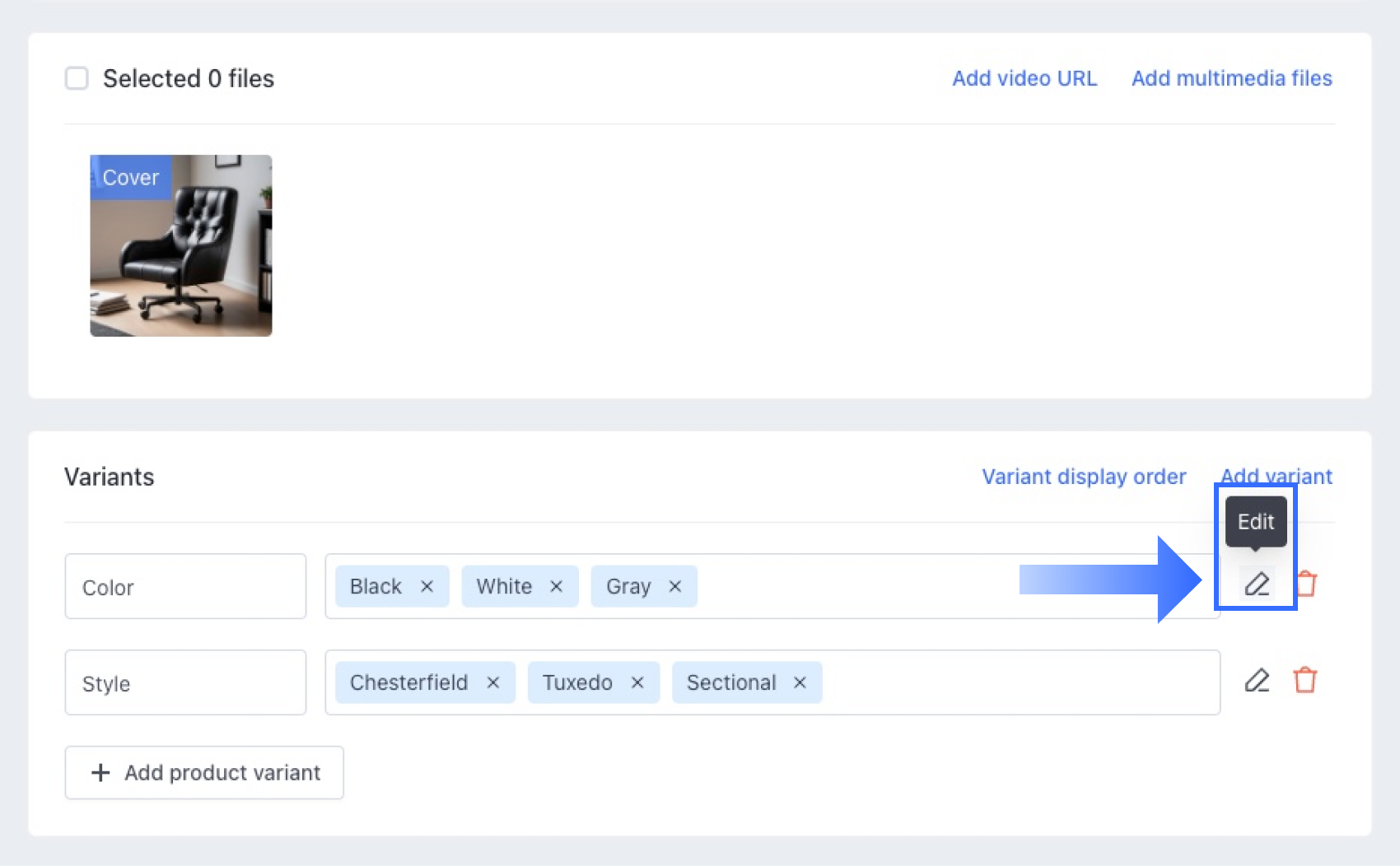1400x866 pixels.
Task: Open the Add video URL link
Action: [x=1024, y=78]
